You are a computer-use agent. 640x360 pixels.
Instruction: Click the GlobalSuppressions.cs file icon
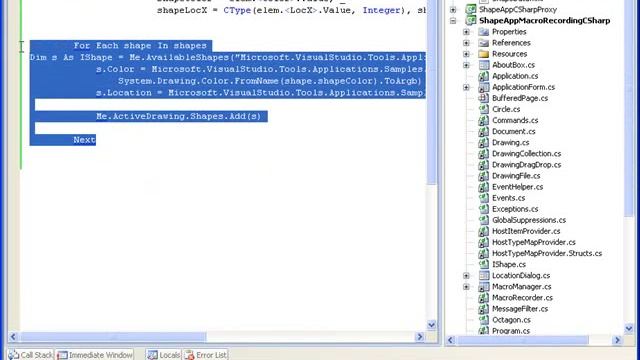tap(484, 220)
